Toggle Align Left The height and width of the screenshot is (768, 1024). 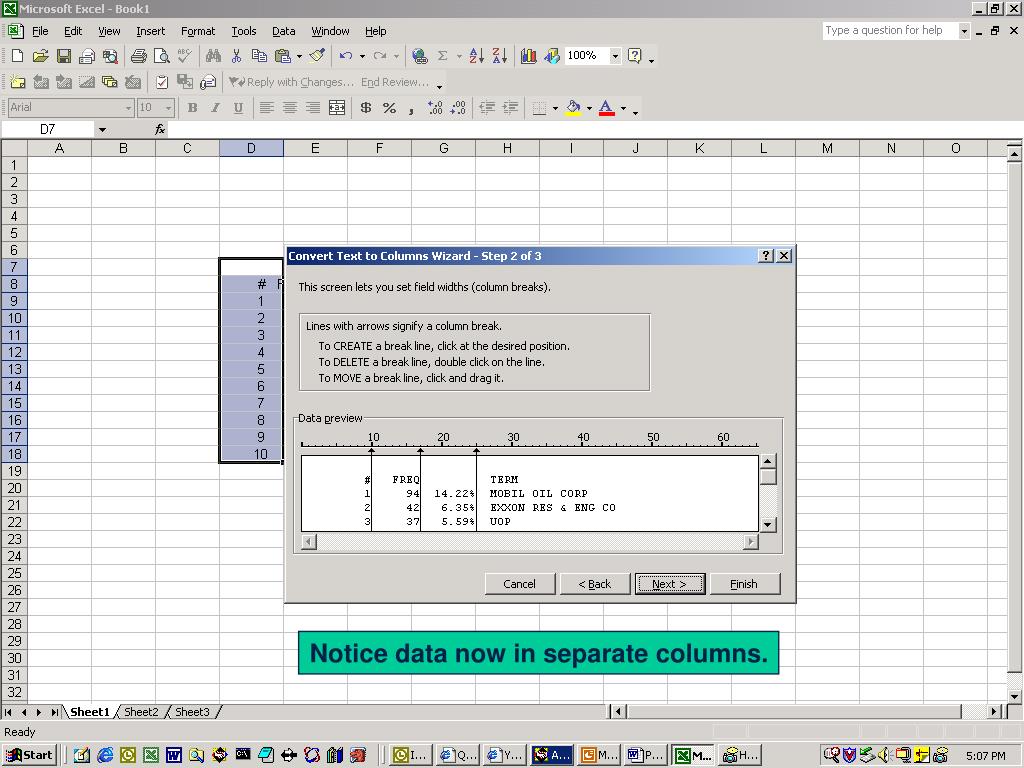[266, 108]
